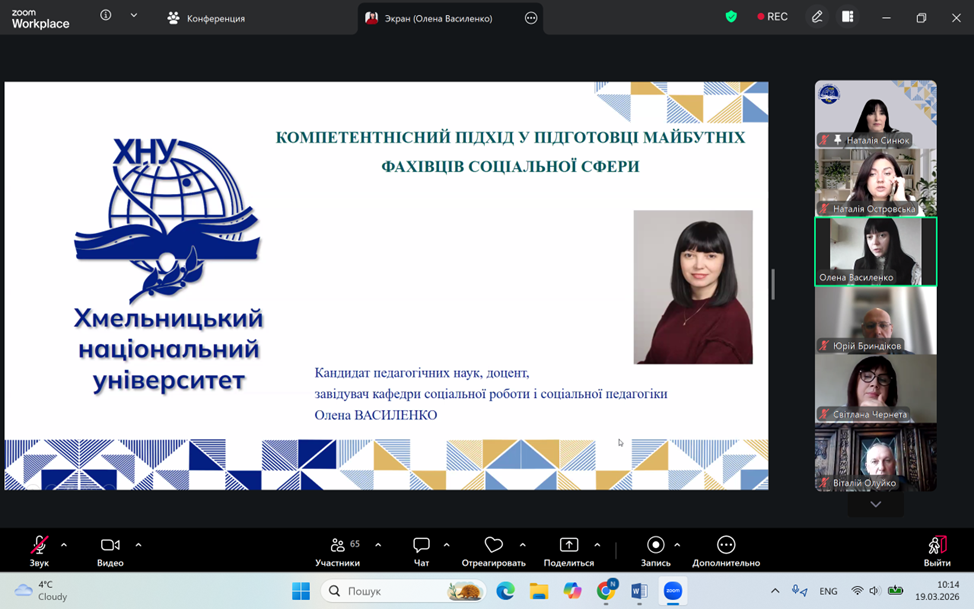Click the REC recording indicator
This screenshot has width=974, height=609.
point(772,17)
